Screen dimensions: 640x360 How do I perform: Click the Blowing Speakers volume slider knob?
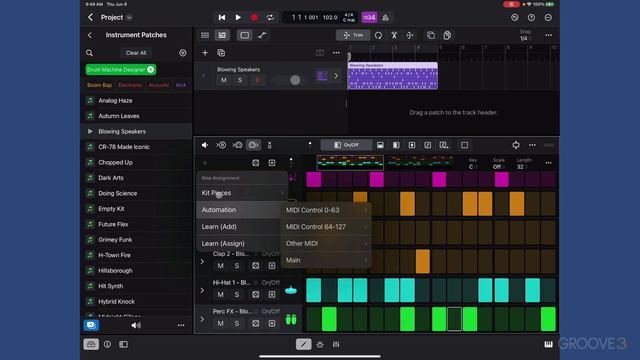pos(295,80)
